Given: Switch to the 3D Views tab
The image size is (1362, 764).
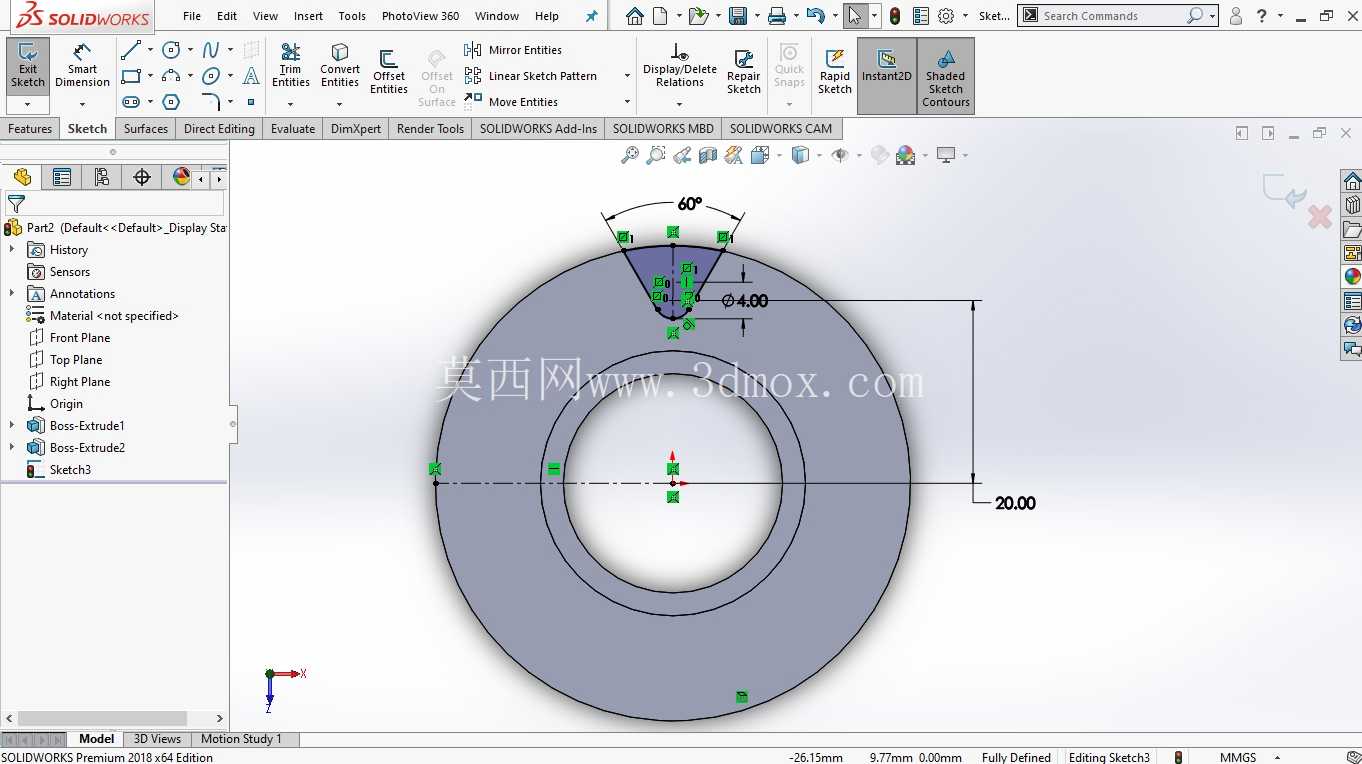Looking at the screenshot, I should 157,739.
